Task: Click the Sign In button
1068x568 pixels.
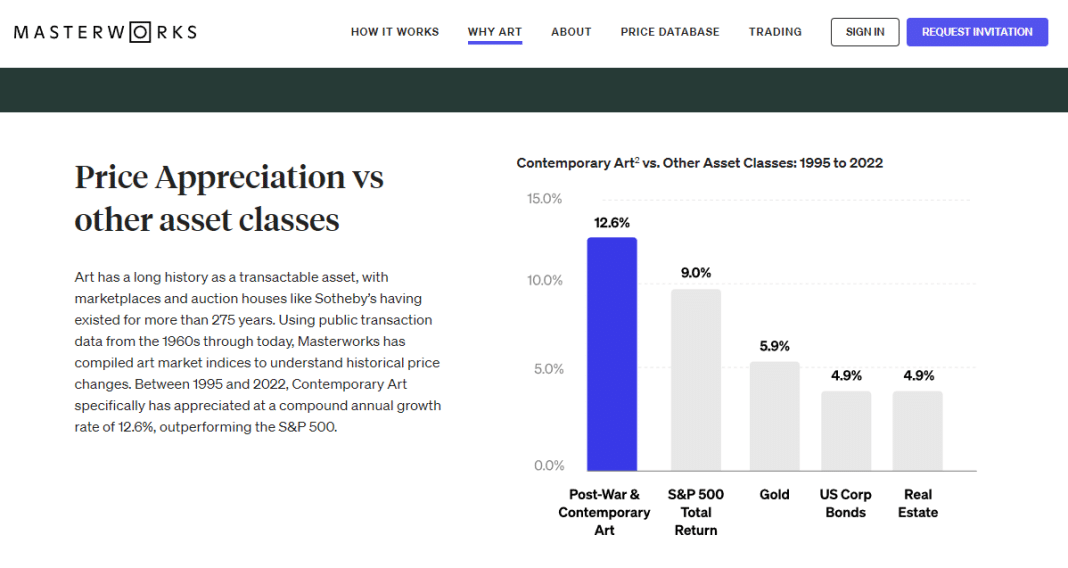Action: point(865,32)
